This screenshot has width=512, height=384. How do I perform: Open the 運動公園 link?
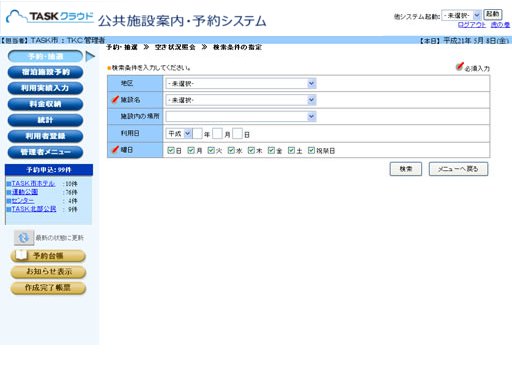25,192
